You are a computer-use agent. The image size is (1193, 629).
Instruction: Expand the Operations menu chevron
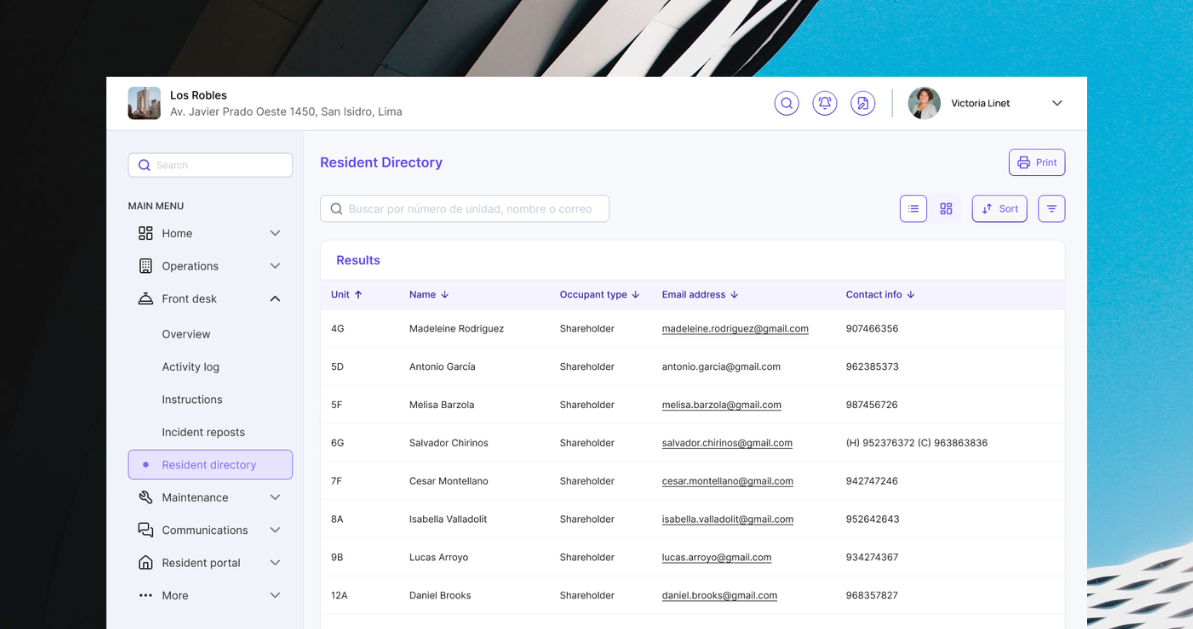tap(275, 266)
